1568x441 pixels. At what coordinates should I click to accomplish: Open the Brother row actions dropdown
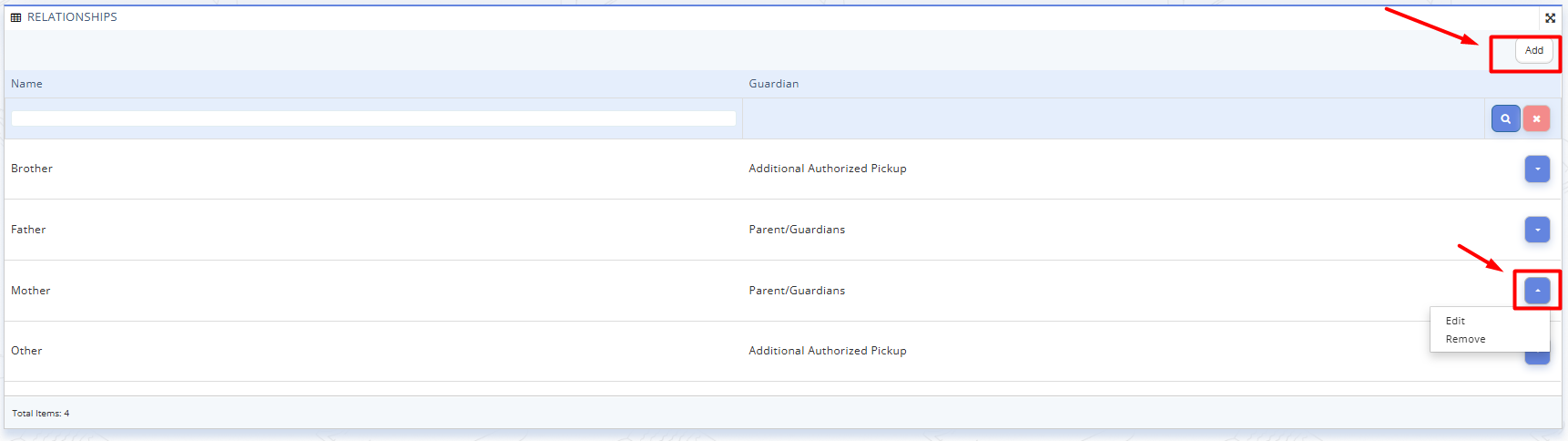1537,169
